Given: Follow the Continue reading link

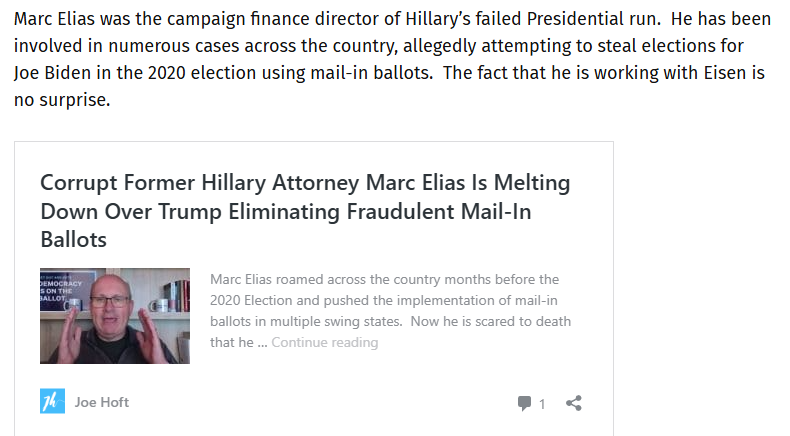Looking at the screenshot, I should pyautogui.click(x=324, y=342).
